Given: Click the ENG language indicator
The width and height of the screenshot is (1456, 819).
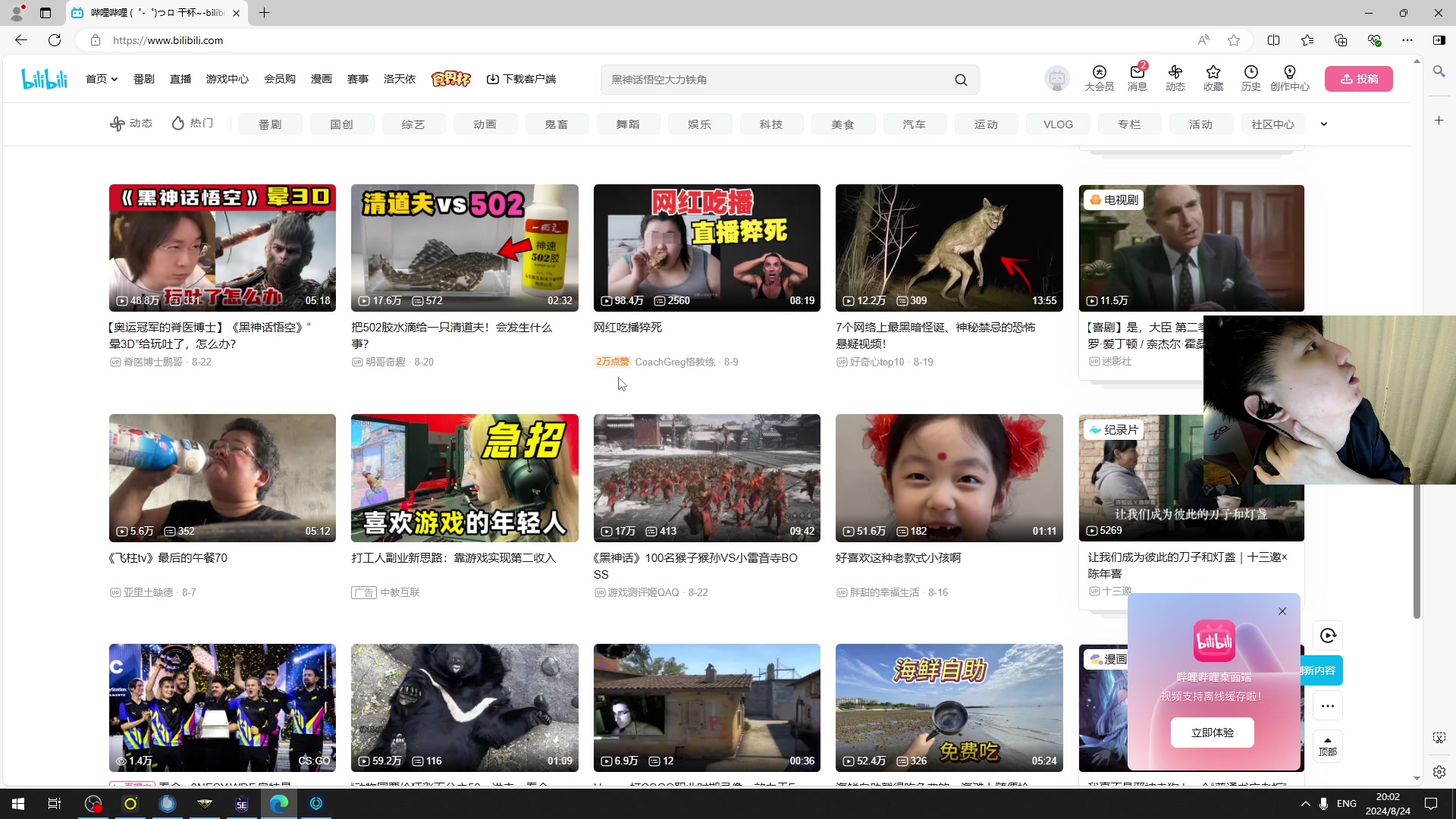Looking at the screenshot, I should pyautogui.click(x=1347, y=804).
